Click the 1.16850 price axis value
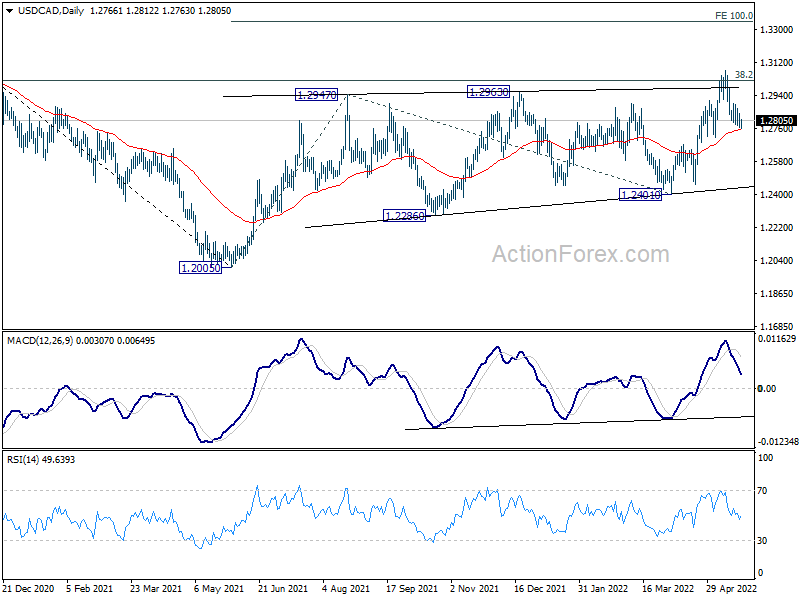Image resolution: width=800 pixels, height=600 pixels. coord(775,327)
